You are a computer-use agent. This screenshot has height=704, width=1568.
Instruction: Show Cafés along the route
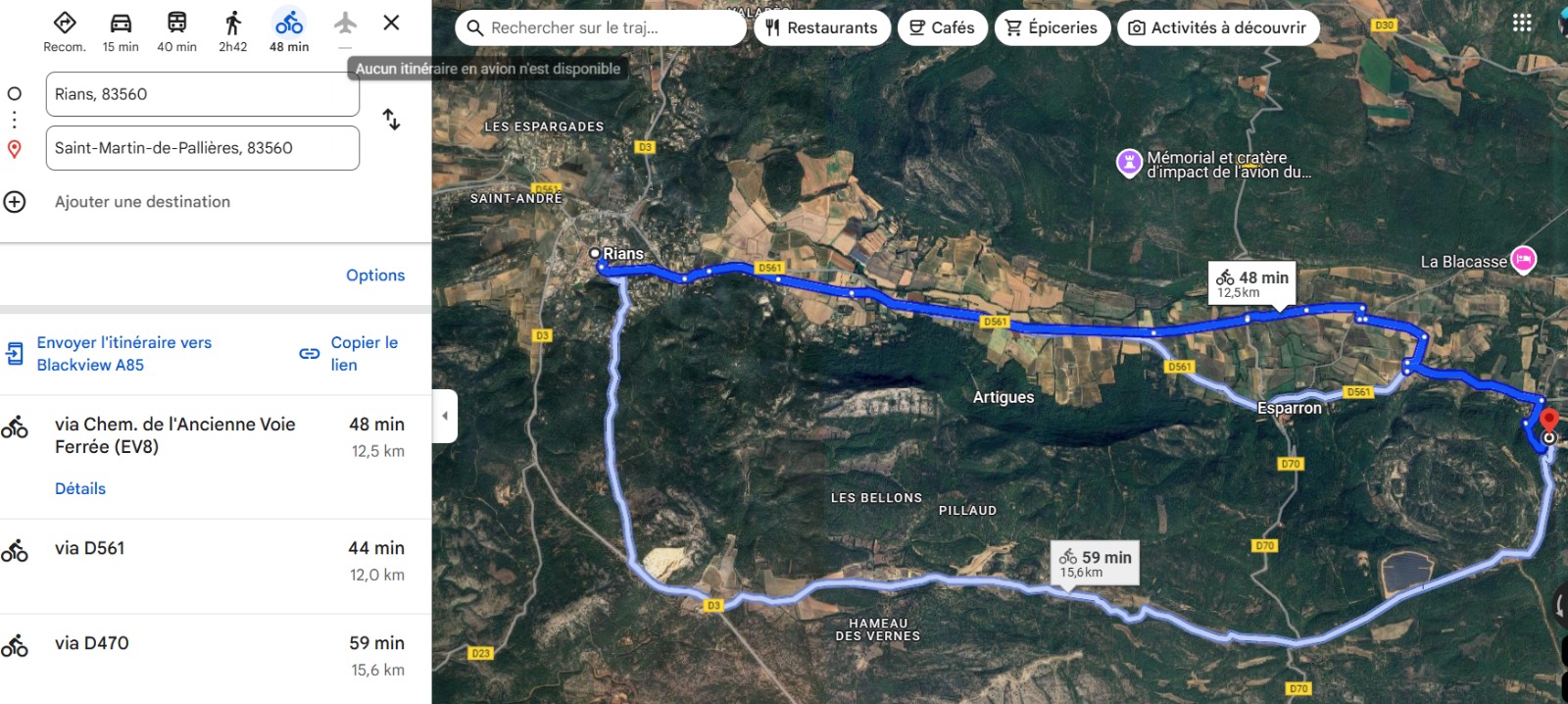tap(942, 27)
